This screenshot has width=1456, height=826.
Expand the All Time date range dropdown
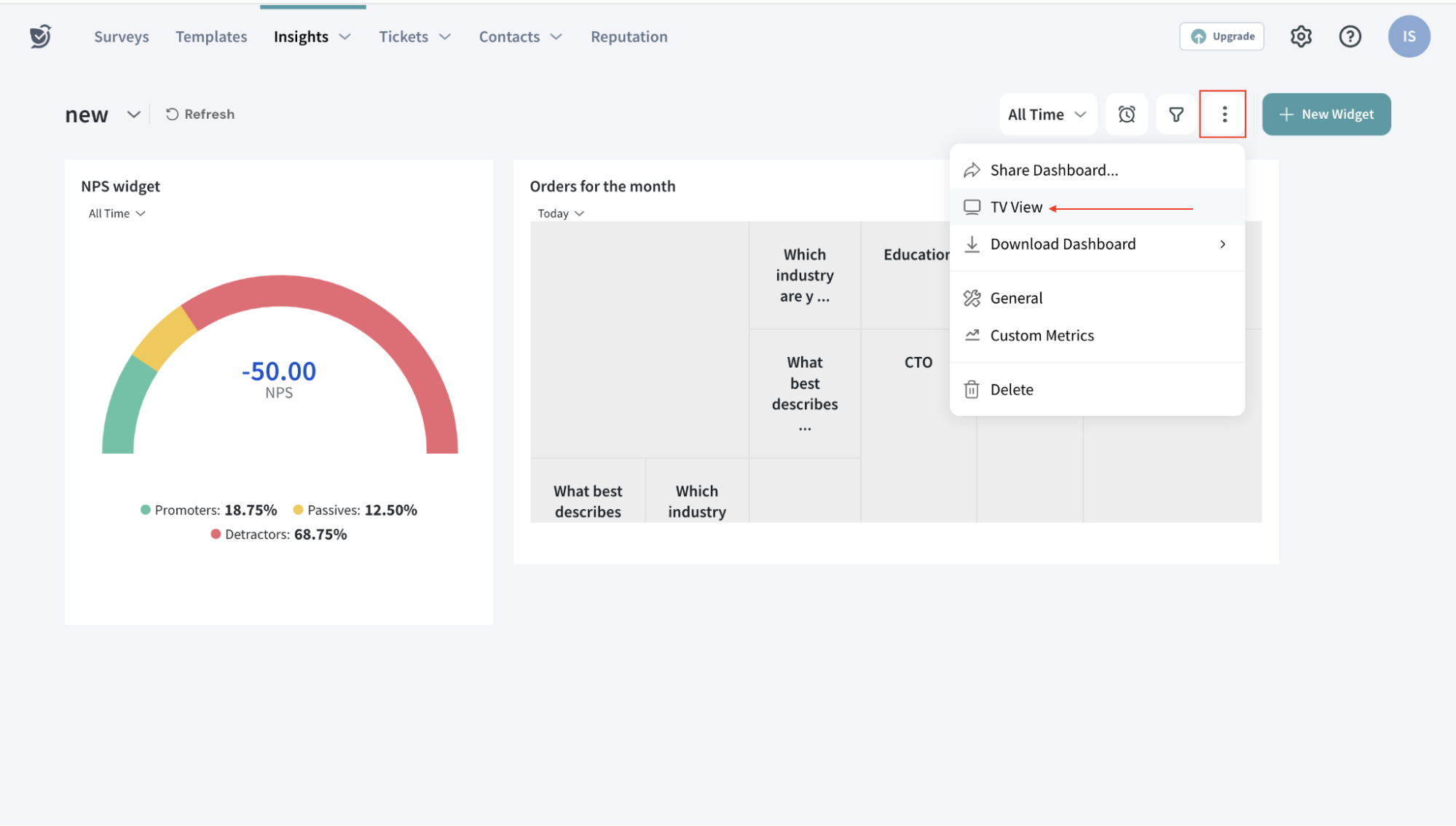(1047, 114)
